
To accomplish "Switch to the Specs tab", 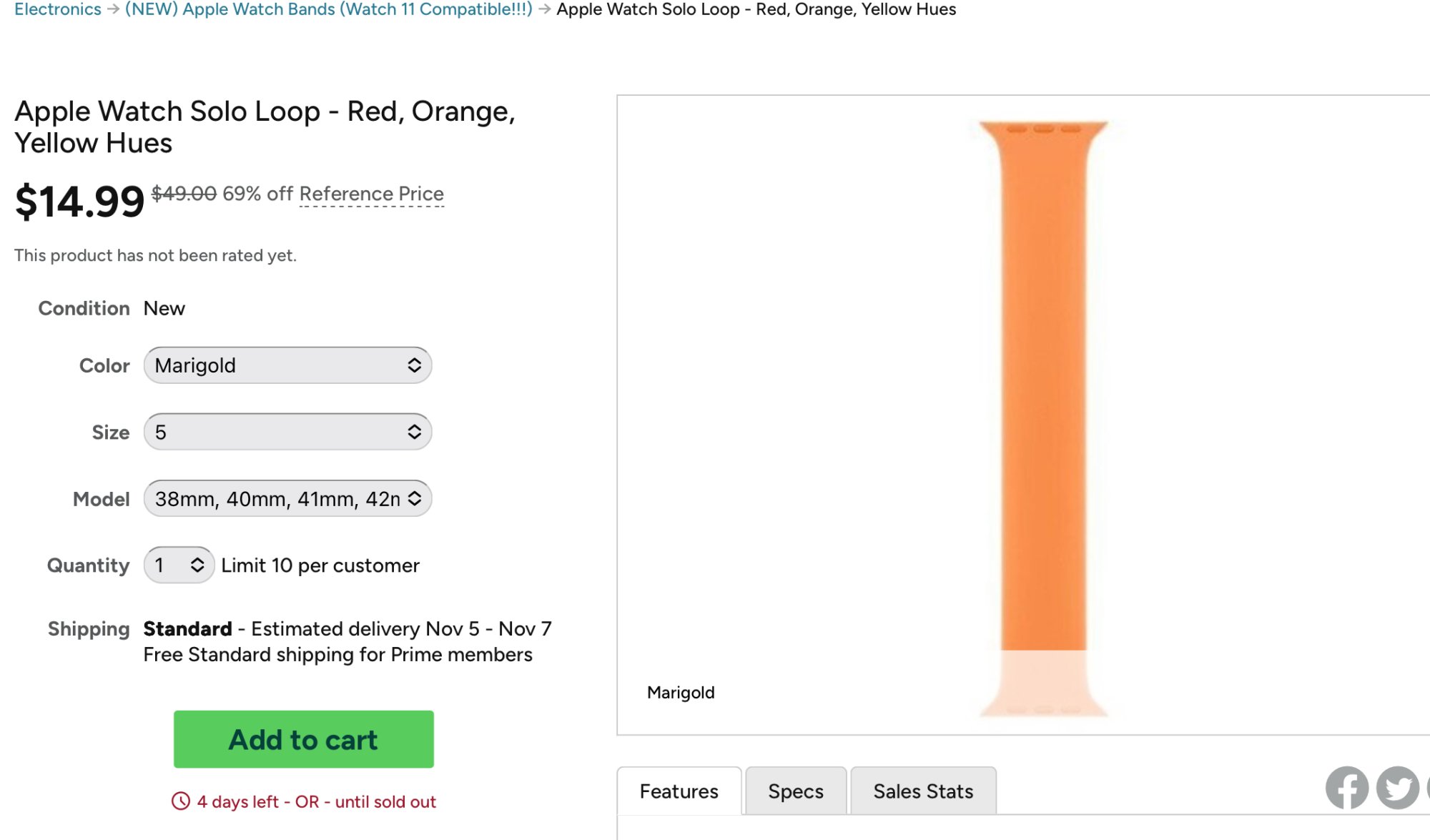I will 795,791.
